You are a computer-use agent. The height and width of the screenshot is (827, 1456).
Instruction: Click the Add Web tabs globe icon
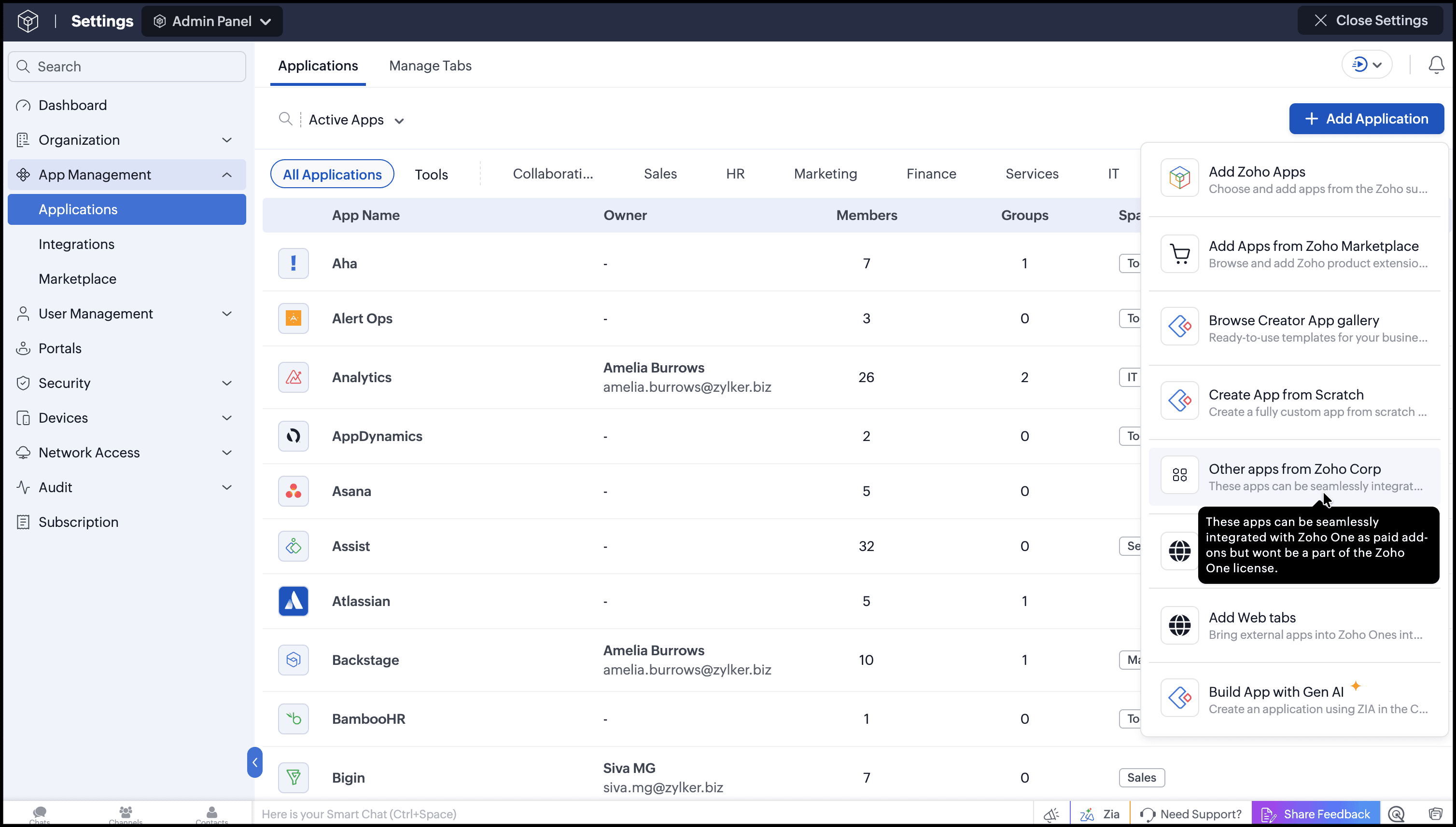pos(1179,625)
